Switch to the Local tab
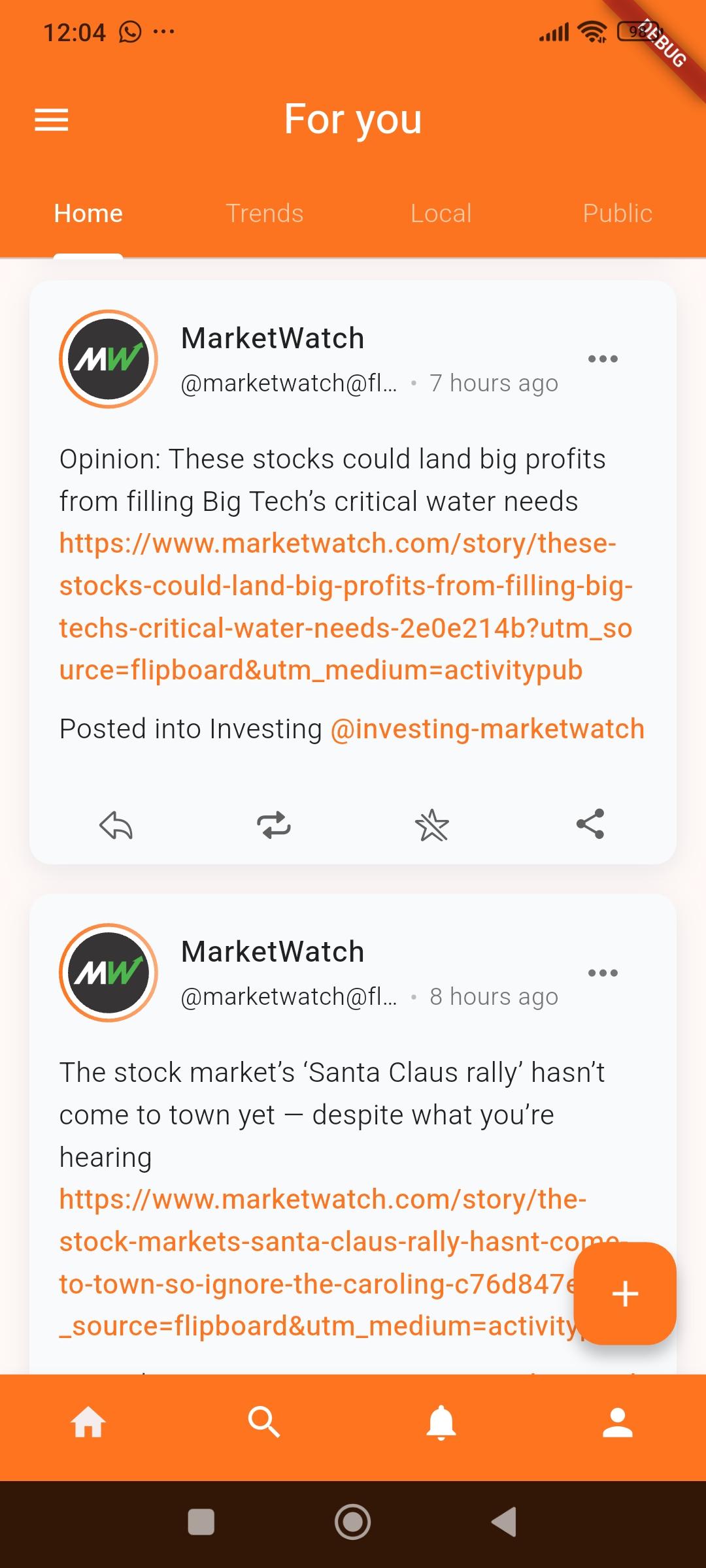The width and height of the screenshot is (706, 1568). (441, 214)
